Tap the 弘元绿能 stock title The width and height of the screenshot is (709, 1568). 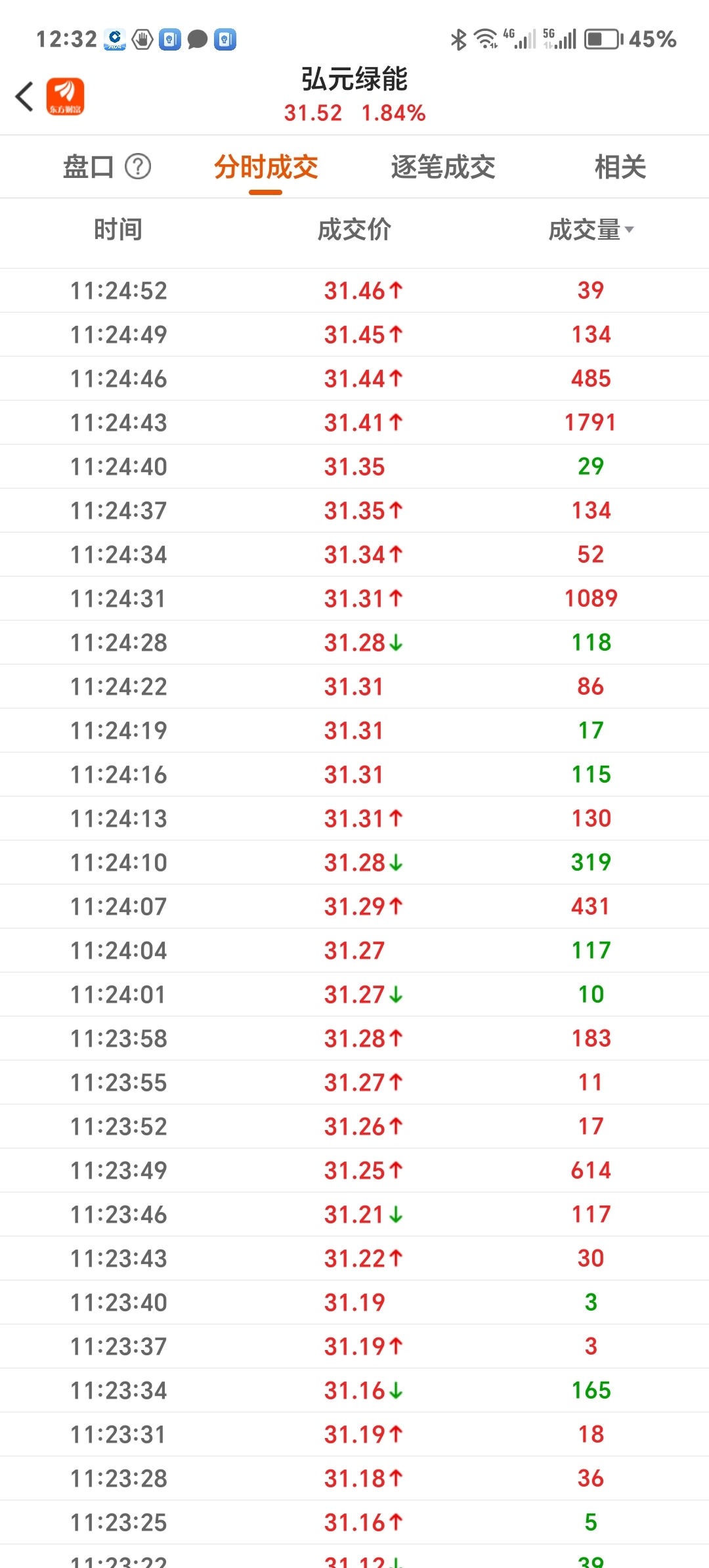click(354, 79)
